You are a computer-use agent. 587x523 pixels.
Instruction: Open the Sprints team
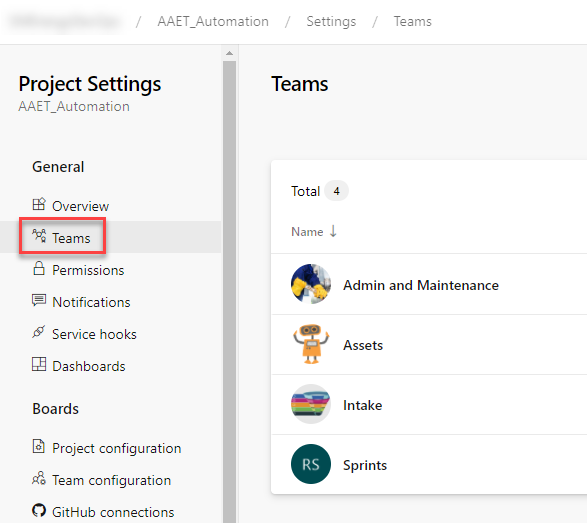365,465
